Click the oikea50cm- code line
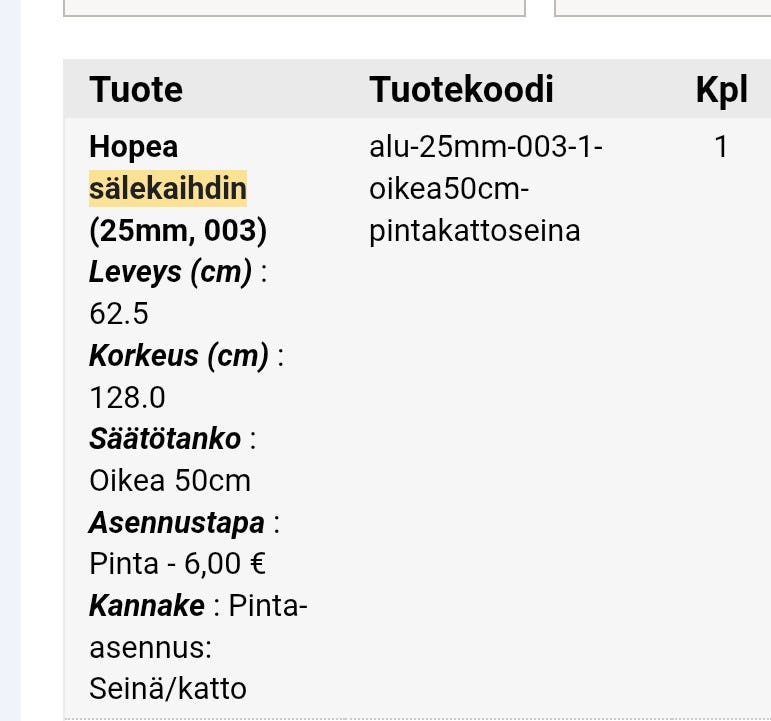Screen dimensions: 771x721 [x=448, y=189]
